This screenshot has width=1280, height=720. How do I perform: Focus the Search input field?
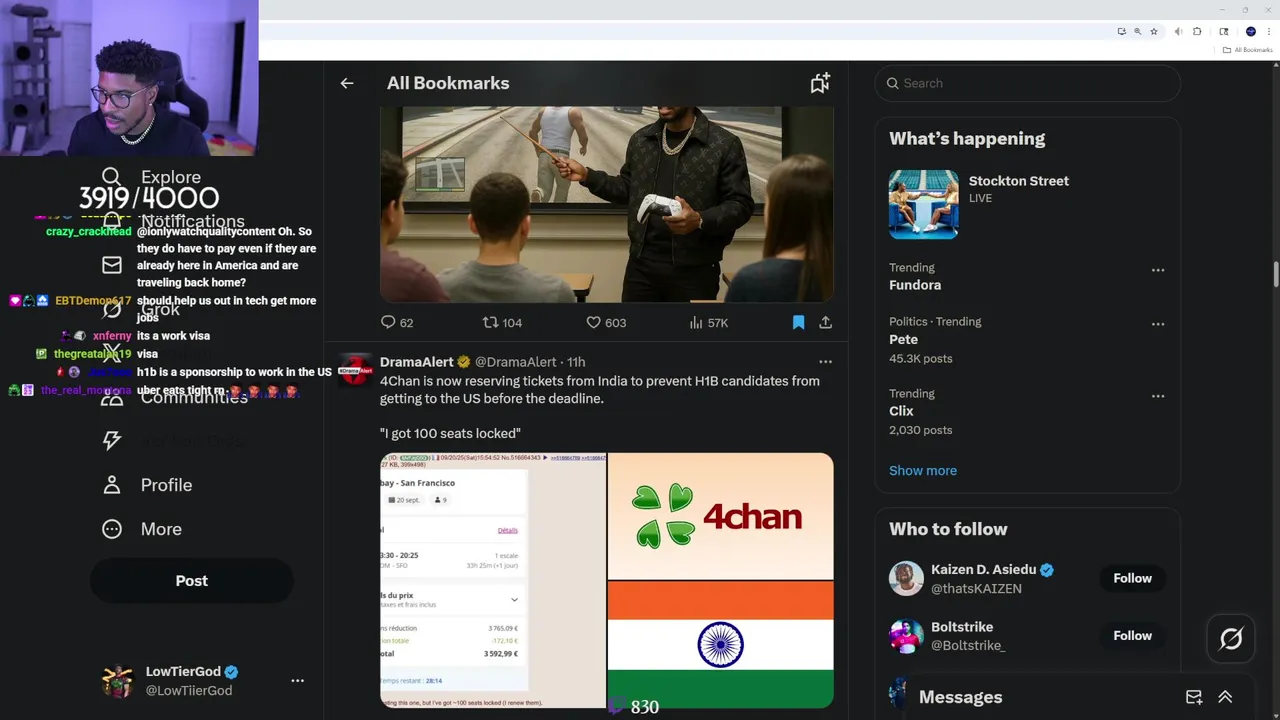click(1028, 83)
